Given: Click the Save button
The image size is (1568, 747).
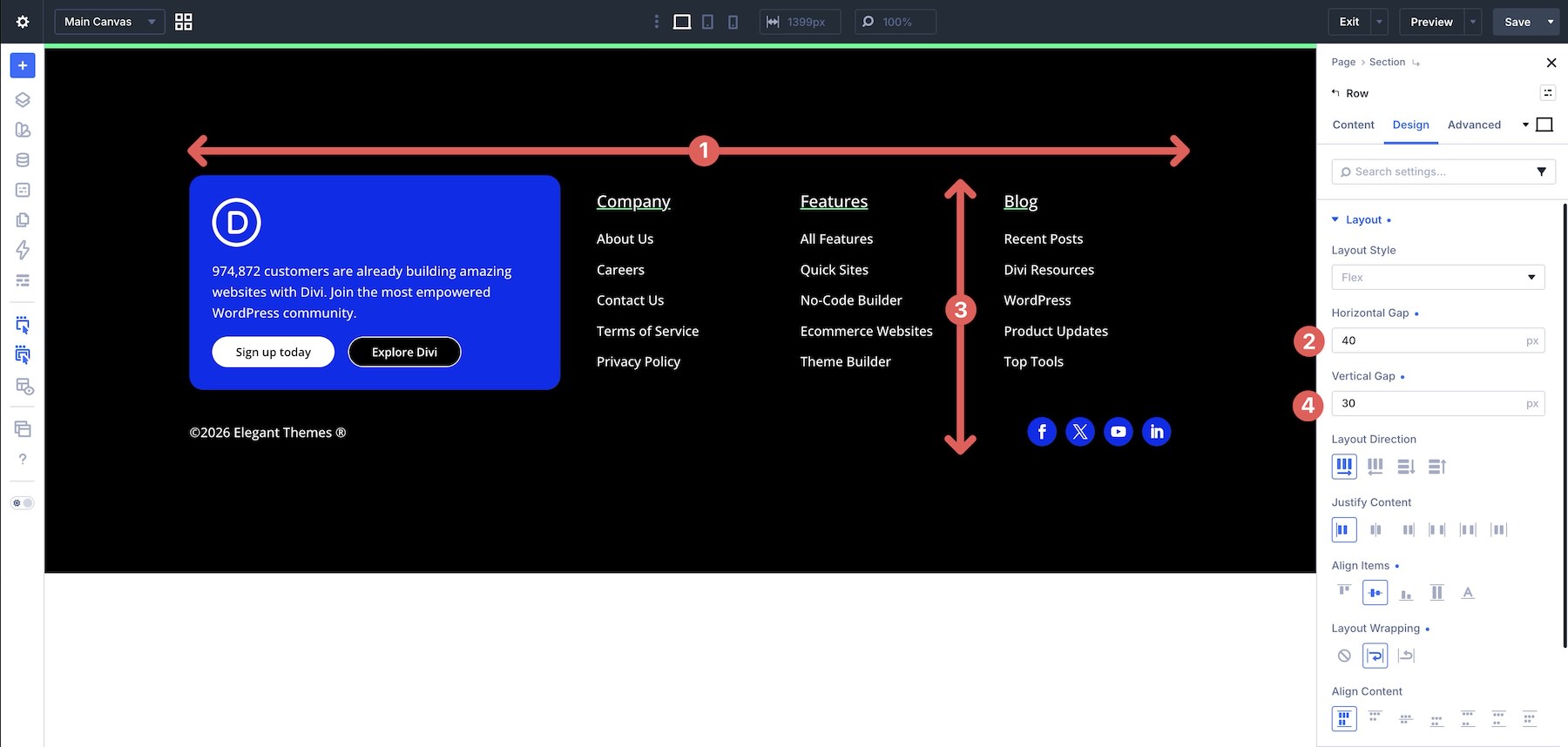Looking at the screenshot, I should click(x=1517, y=22).
